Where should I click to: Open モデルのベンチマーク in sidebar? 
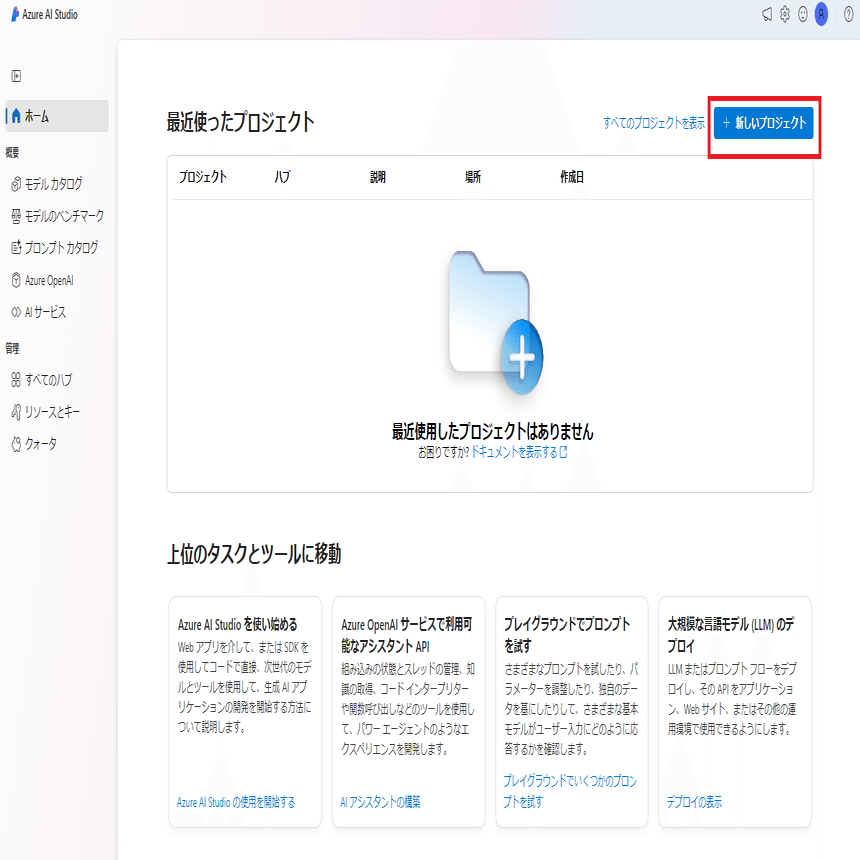(x=57, y=216)
